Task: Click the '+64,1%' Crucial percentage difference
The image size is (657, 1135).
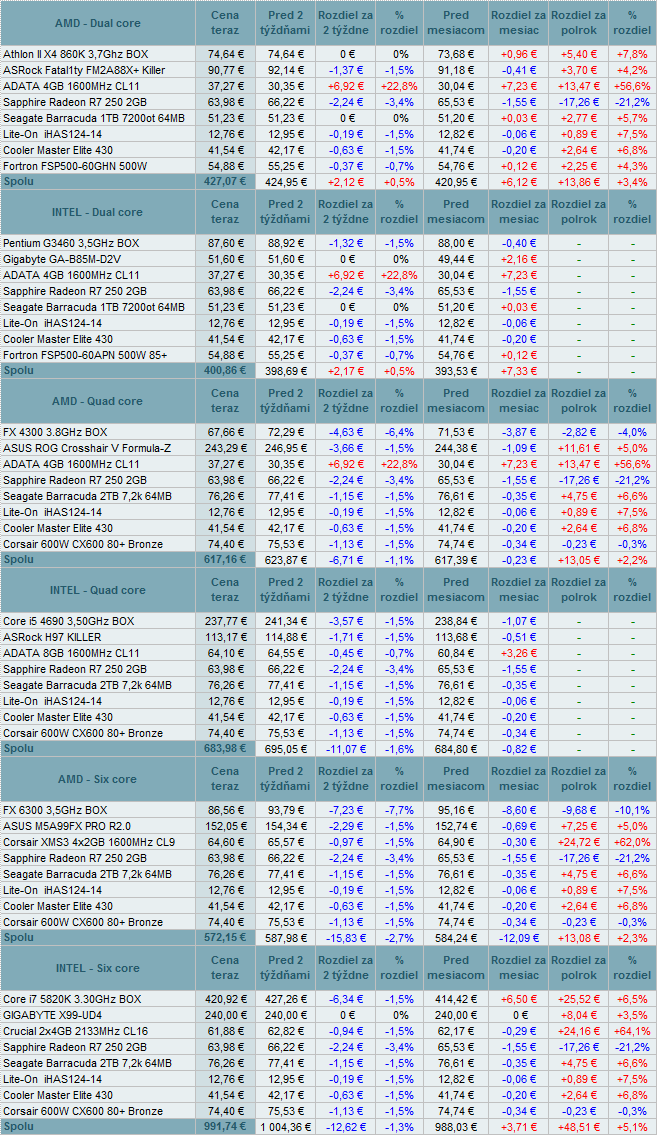Action: click(x=633, y=1031)
